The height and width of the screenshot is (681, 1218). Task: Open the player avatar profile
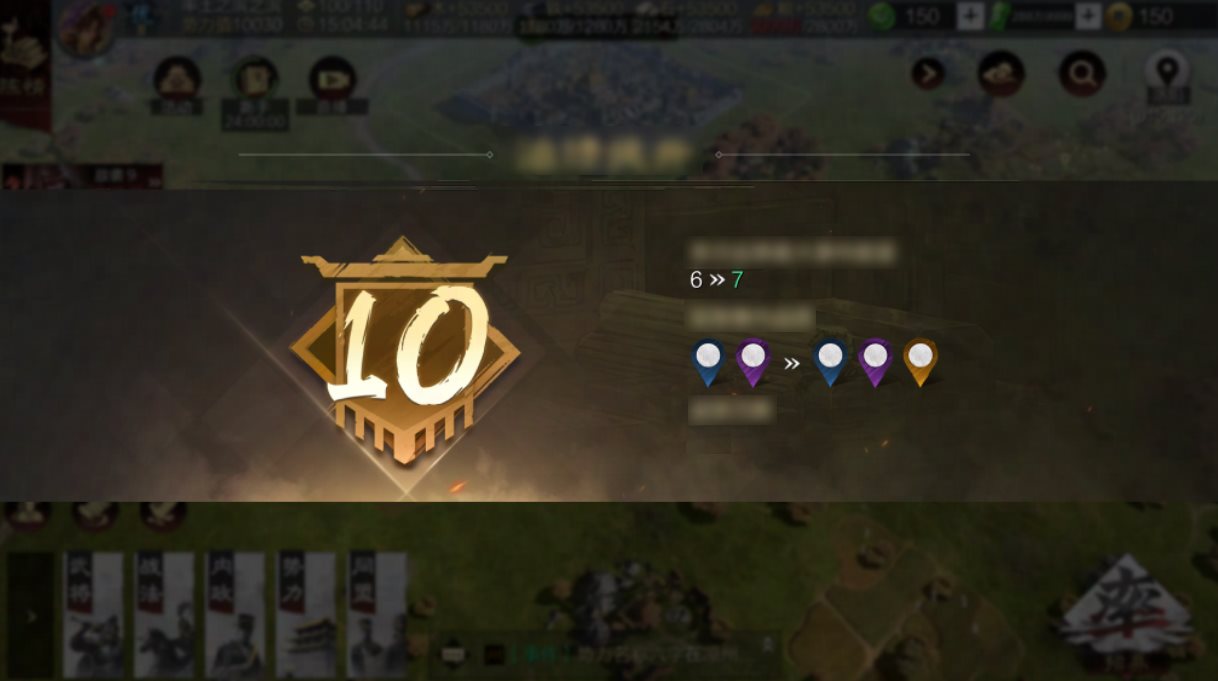84,28
